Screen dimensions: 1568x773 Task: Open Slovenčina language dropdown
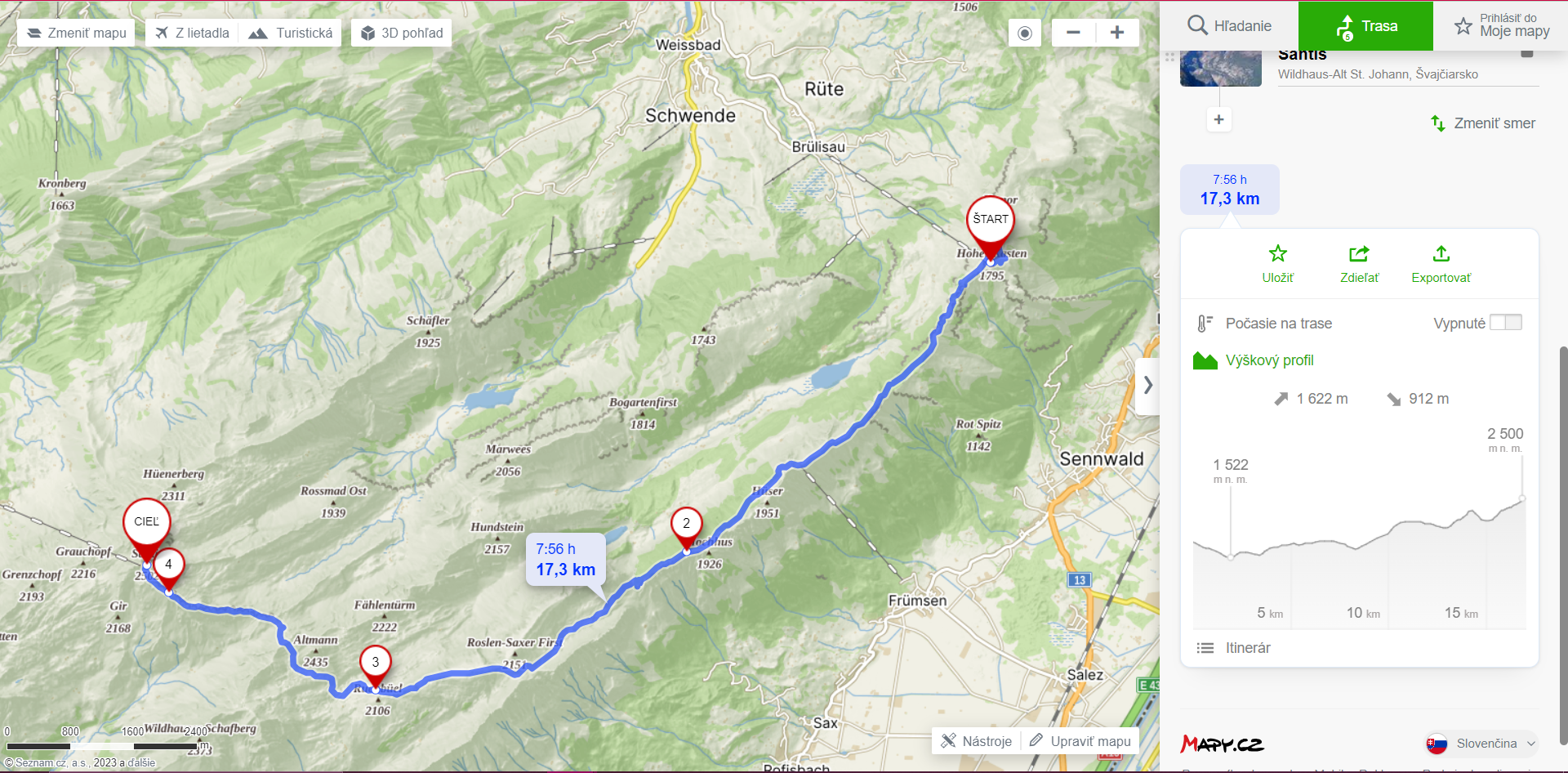coord(1481,744)
